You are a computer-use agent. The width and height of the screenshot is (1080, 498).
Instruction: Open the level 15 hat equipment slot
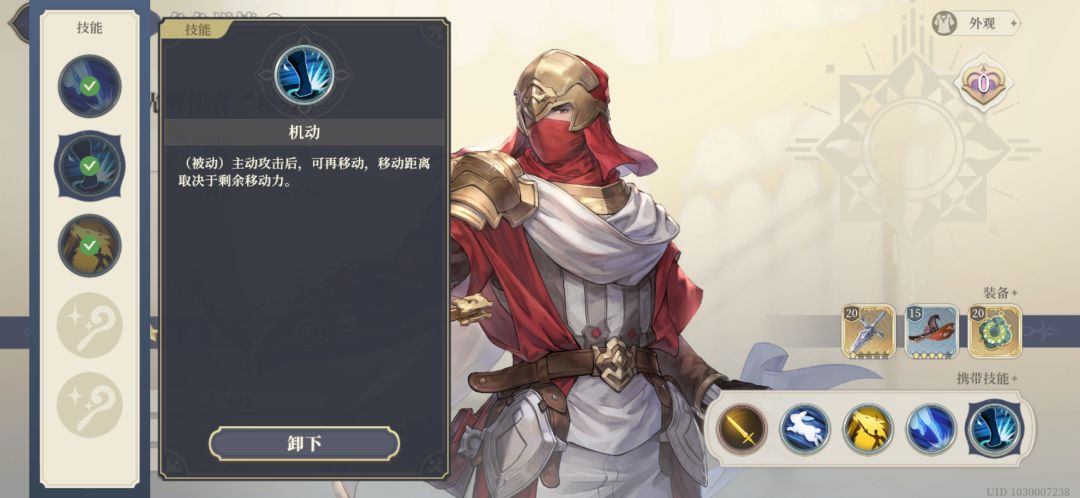931,332
